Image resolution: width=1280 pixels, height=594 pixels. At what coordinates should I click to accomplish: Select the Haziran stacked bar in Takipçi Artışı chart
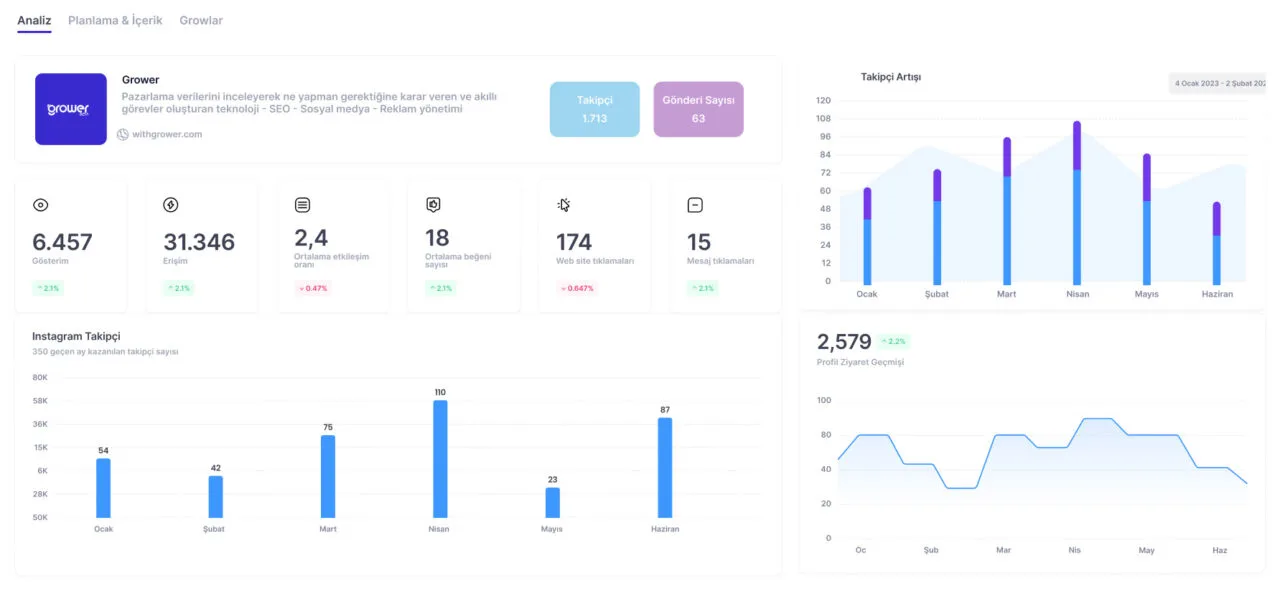pos(1217,243)
